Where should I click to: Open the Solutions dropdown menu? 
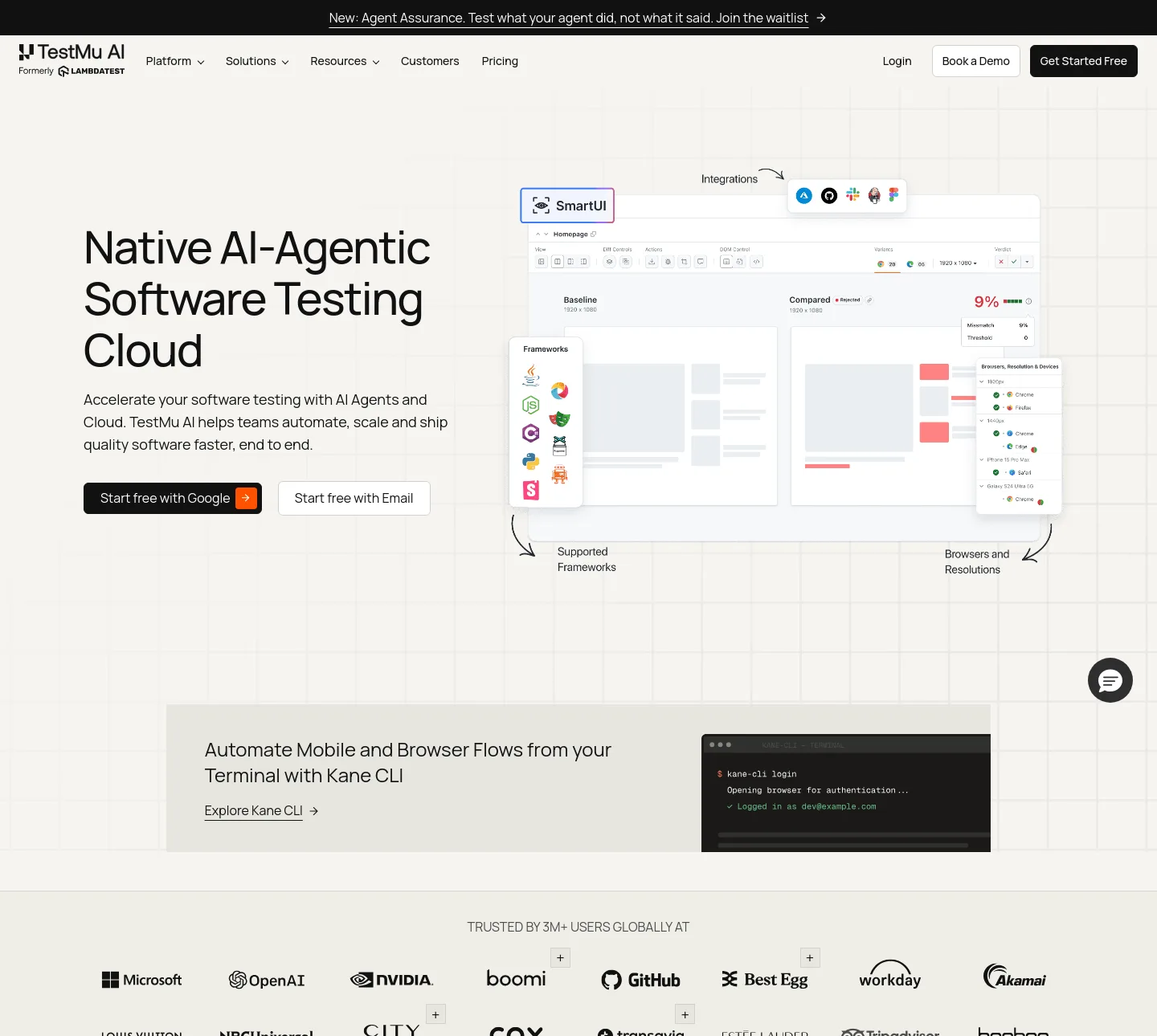(x=257, y=61)
